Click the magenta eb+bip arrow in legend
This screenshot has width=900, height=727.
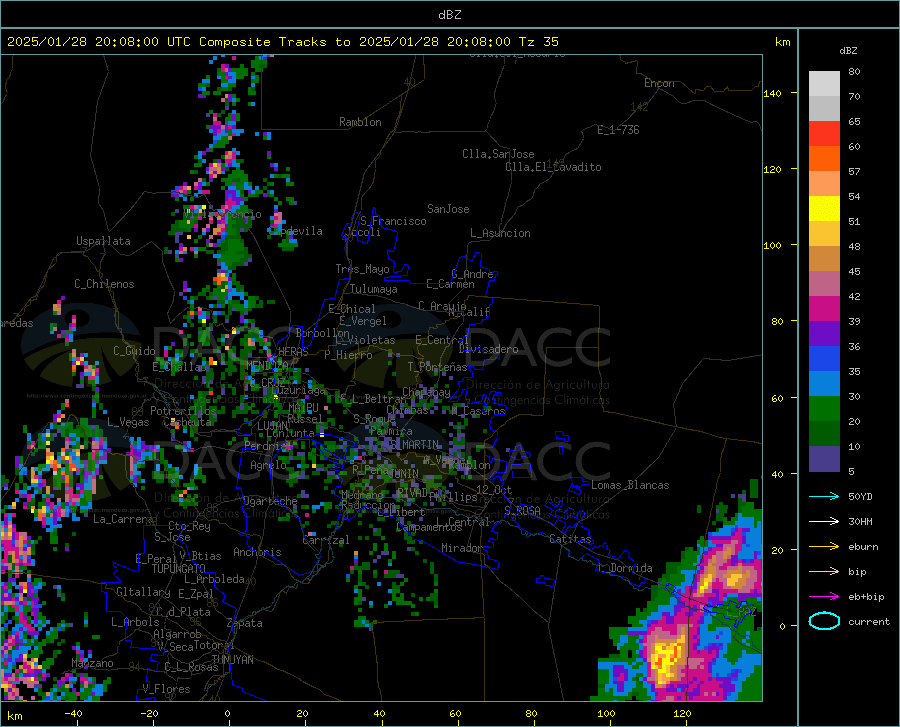click(x=824, y=596)
